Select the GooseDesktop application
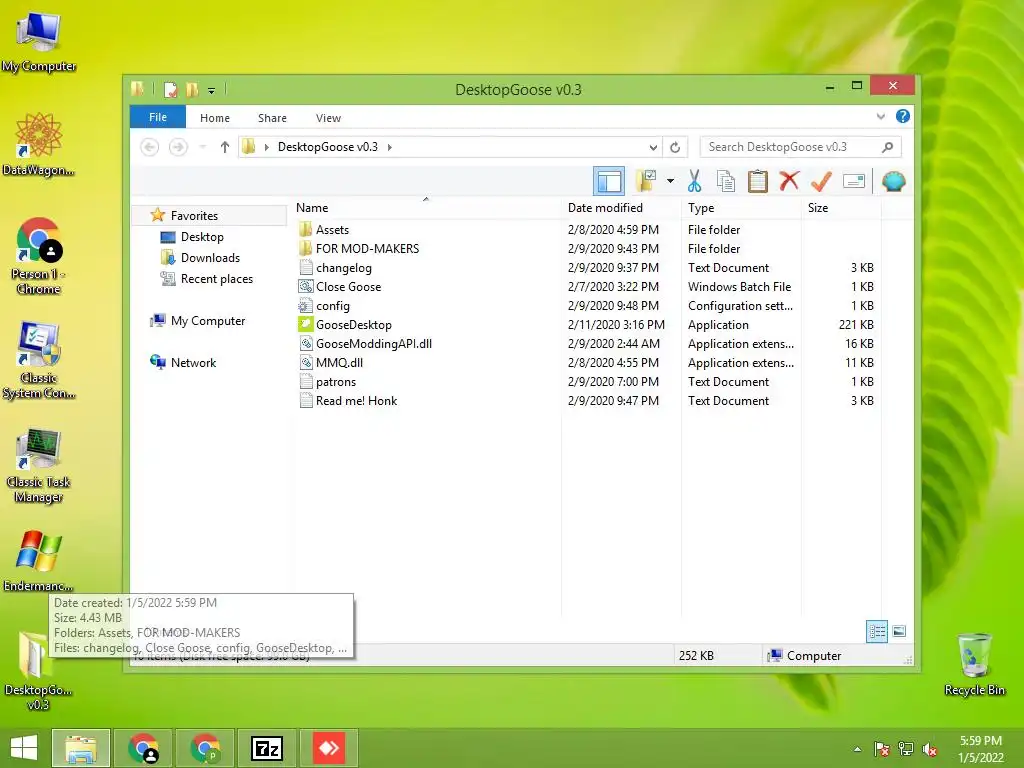 point(354,325)
